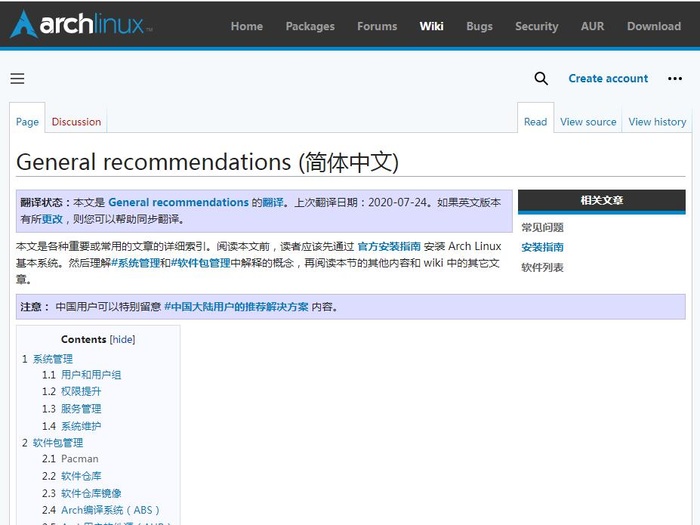Open the three-dots user menu
Screen dimensions: 700x525
[x=675, y=79]
